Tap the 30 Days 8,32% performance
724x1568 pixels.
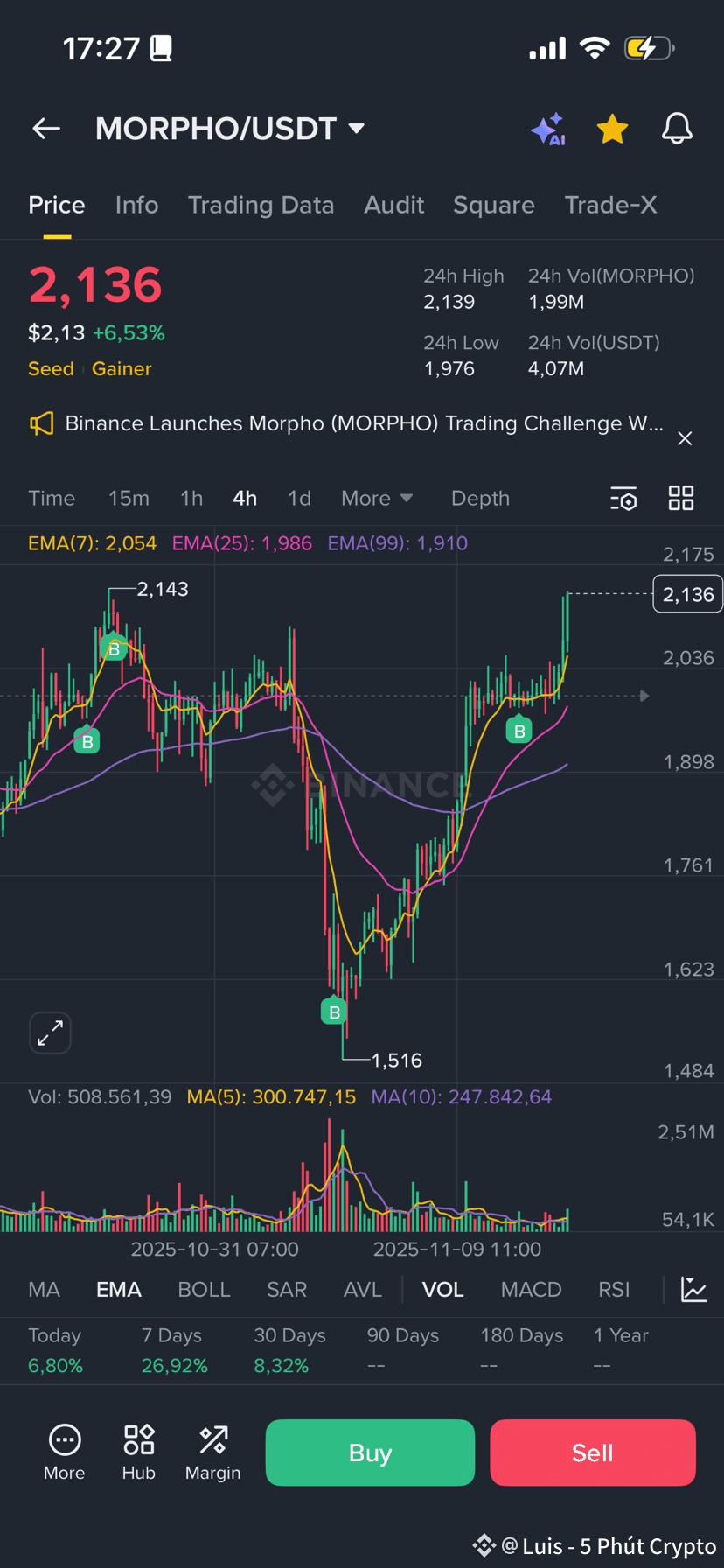click(289, 1351)
